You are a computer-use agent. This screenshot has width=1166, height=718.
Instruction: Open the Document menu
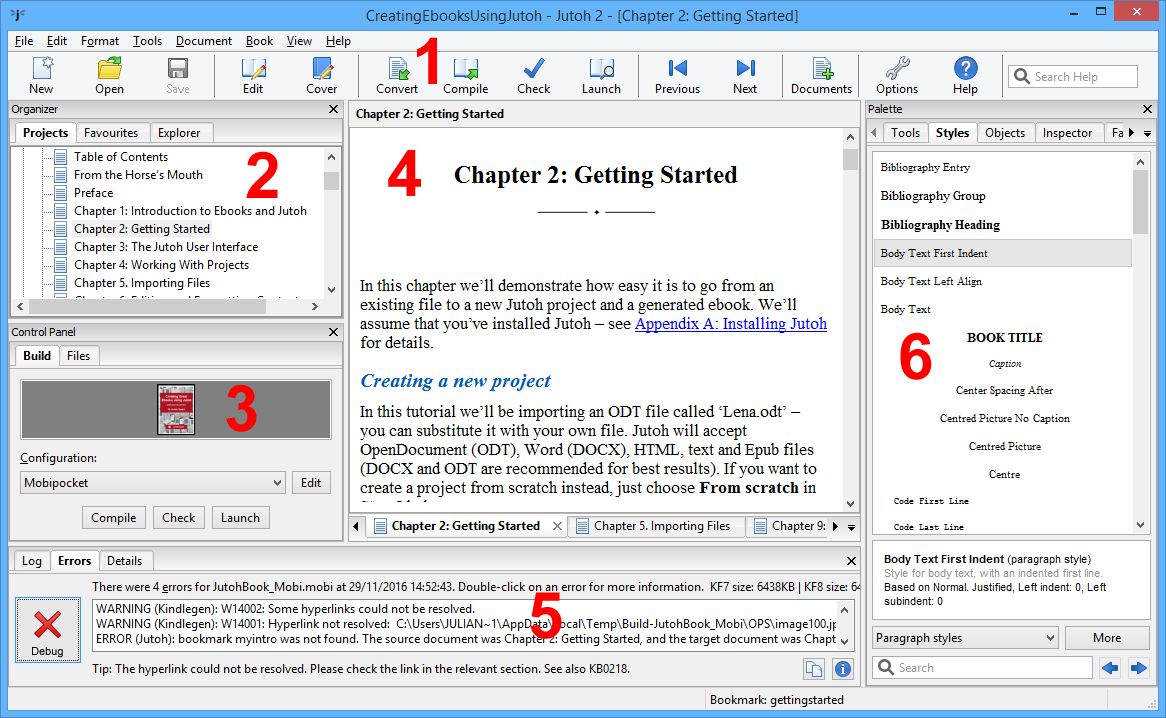click(204, 41)
